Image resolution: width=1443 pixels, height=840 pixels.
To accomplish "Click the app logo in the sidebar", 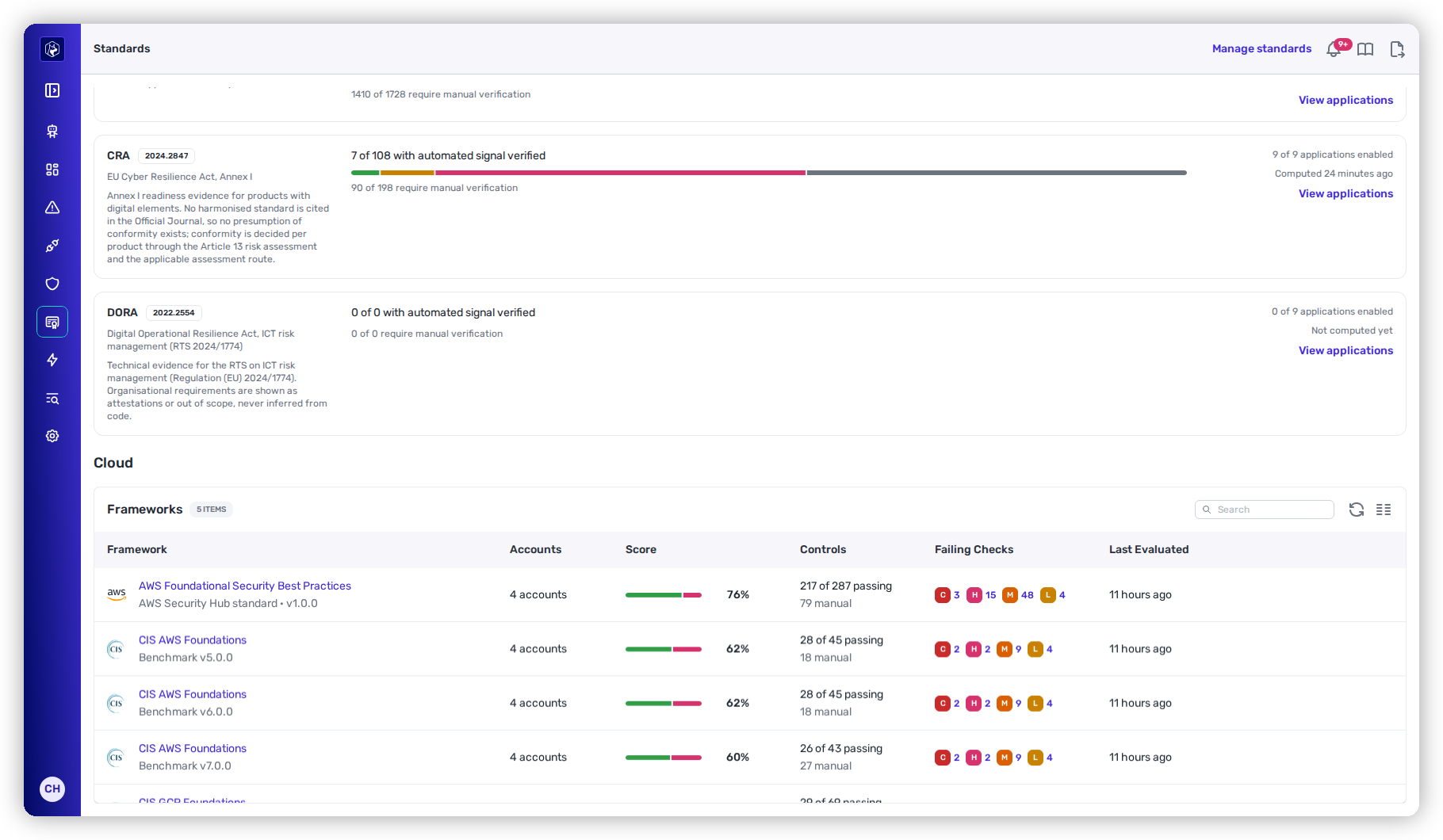I will pos(52,49).
